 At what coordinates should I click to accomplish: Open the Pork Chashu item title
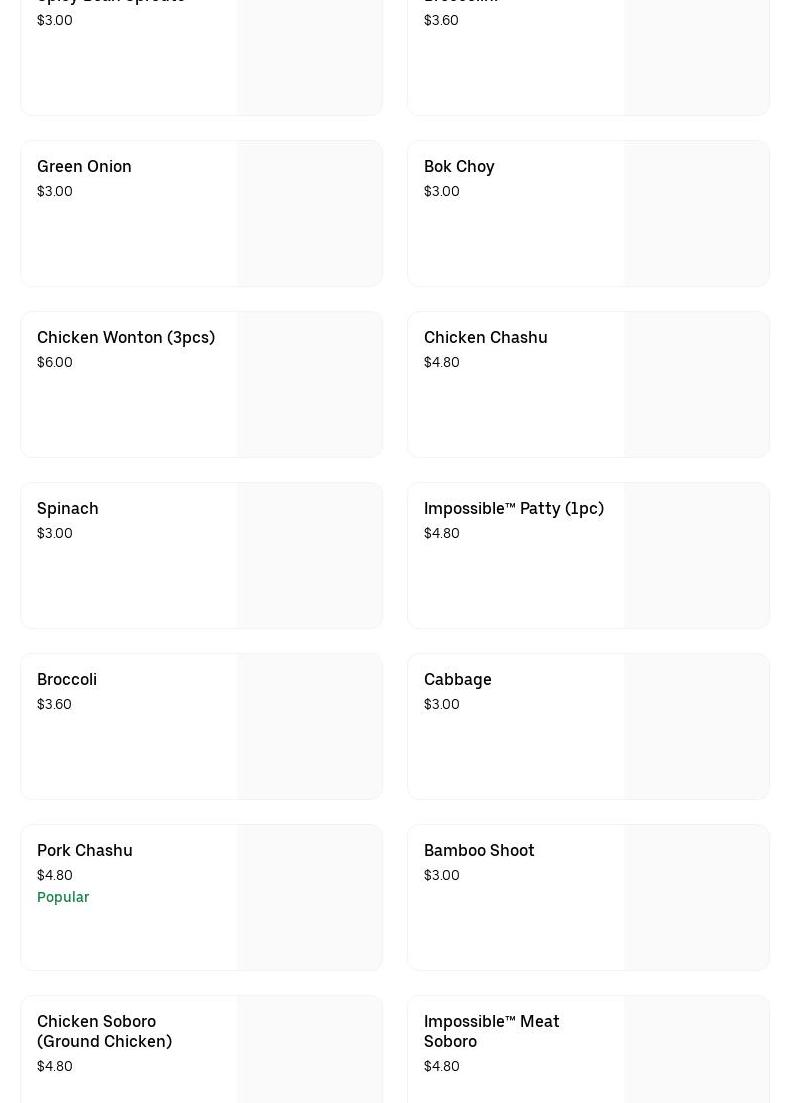(85, 850)
